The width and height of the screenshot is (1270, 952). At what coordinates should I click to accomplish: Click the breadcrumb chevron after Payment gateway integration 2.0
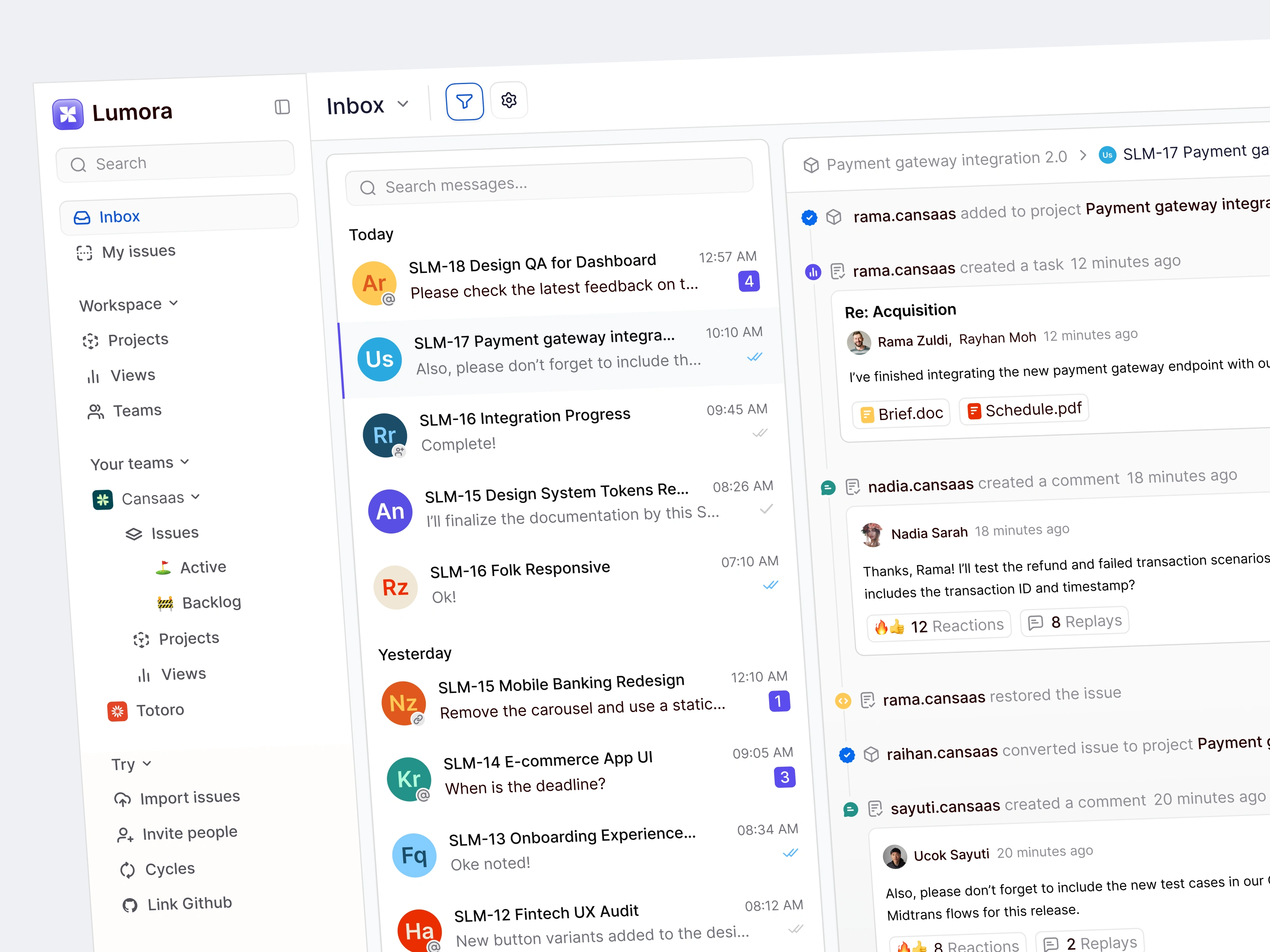pos(1083,155)
